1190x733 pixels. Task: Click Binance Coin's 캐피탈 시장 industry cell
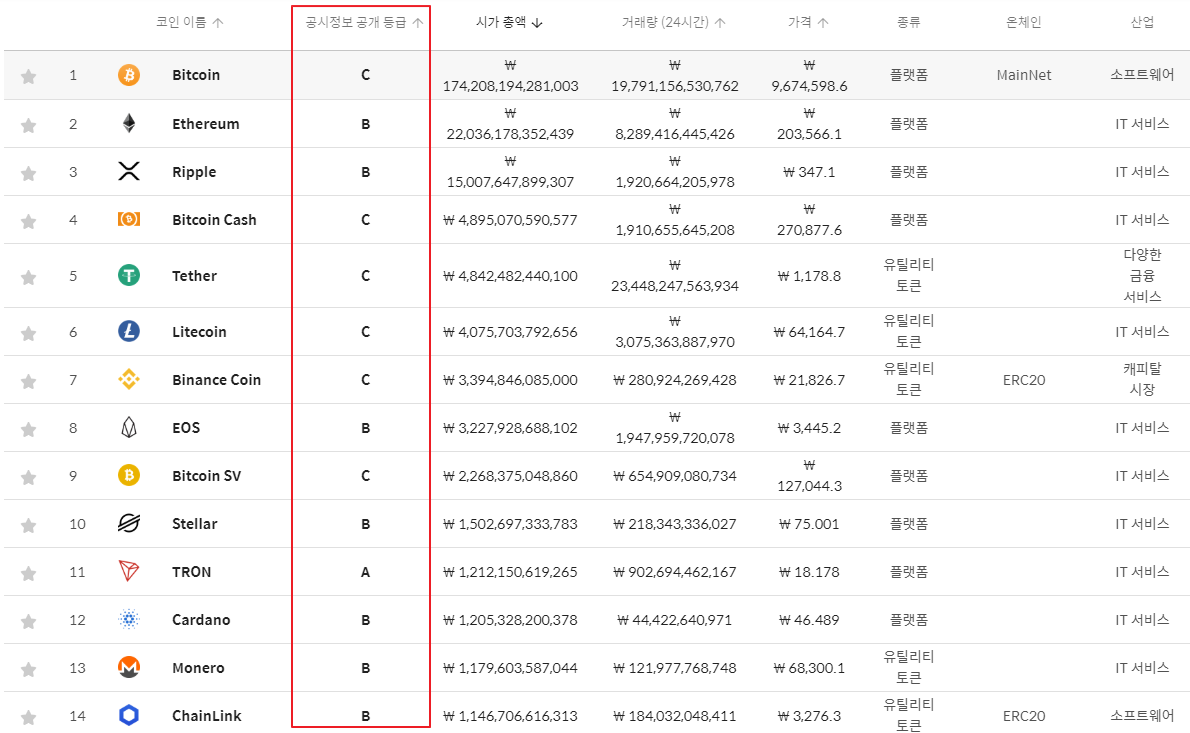(1142, 379)
